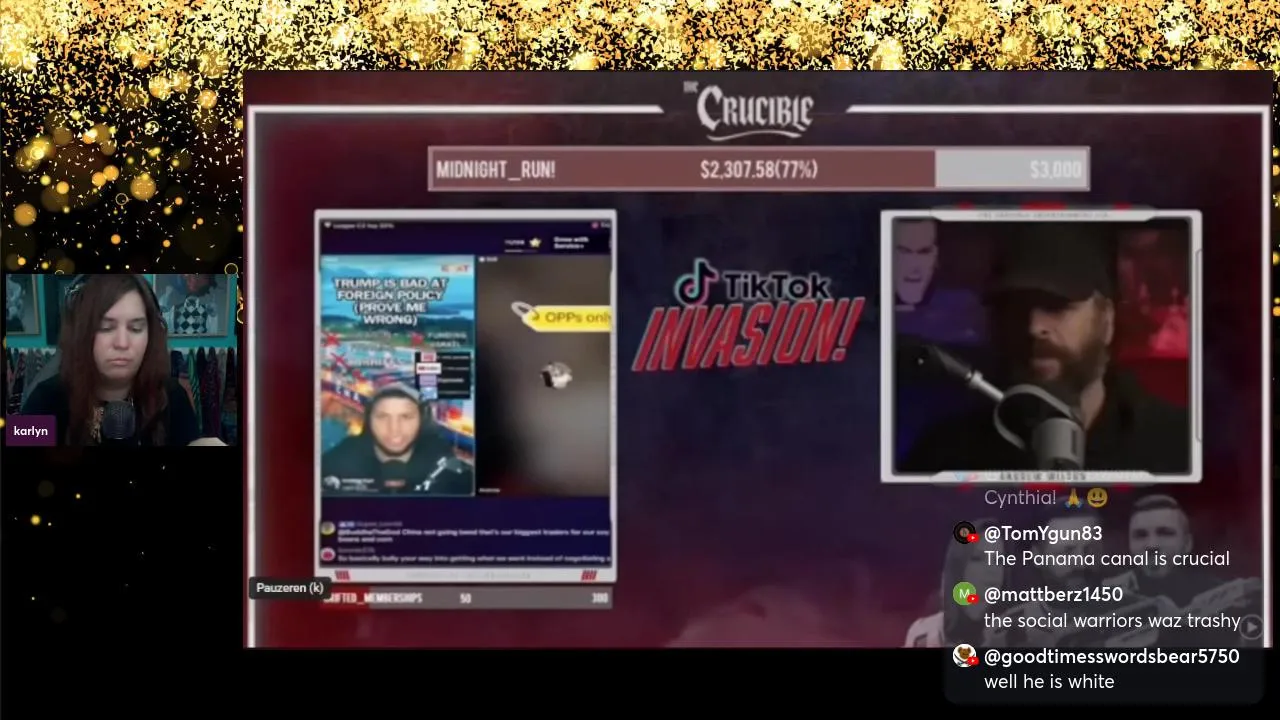Click TomYgun83's avatar icon
Viewport: 1280px width, 720px height.
click(964, 533)
